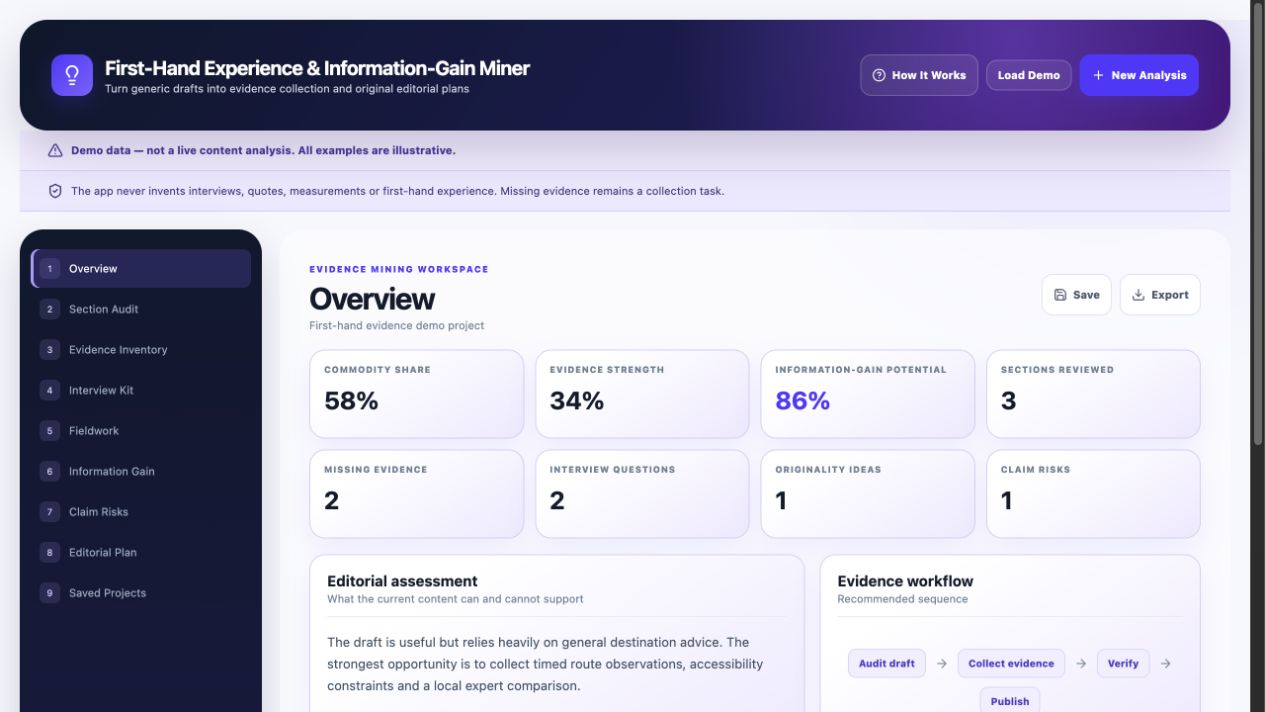Click the warning triangle icon in demo banner
The width and height of the screenshot is (1265, 712).
pyautogui.click(x=55, y=150)
